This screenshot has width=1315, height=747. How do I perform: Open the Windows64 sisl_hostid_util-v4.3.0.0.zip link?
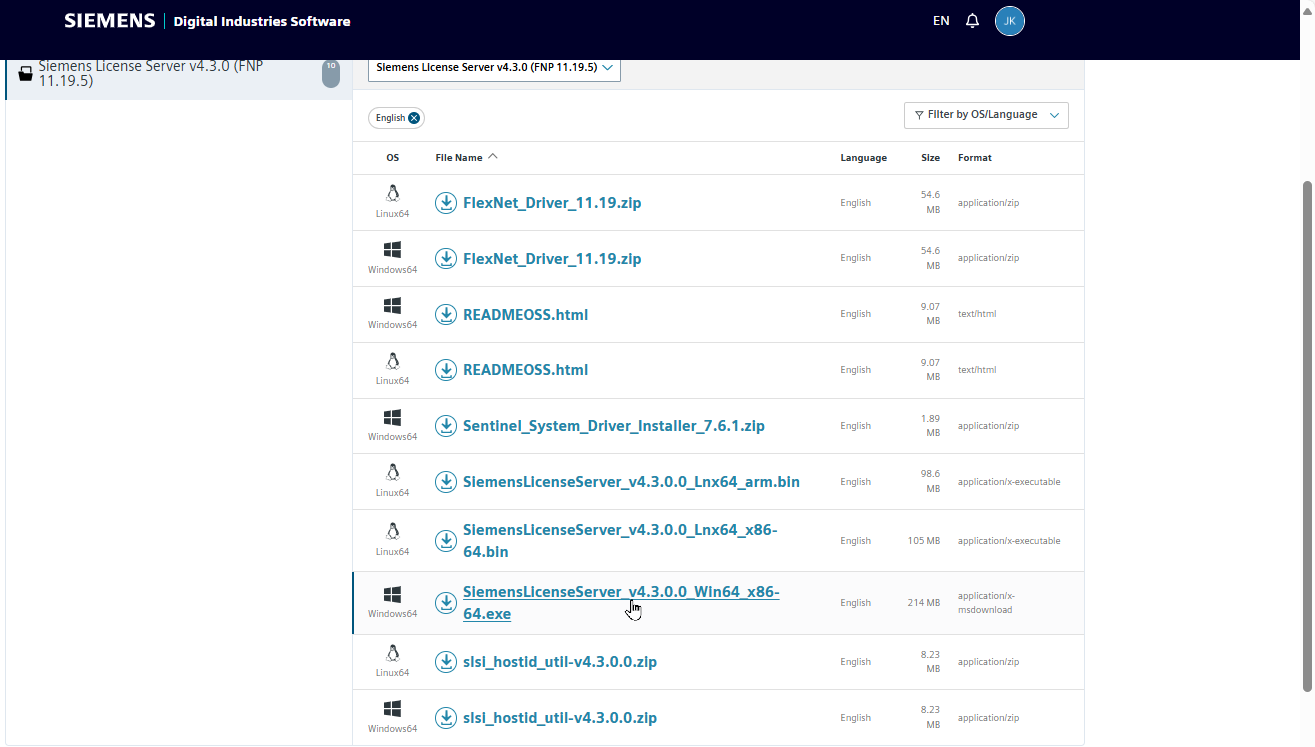coord(560,718)
